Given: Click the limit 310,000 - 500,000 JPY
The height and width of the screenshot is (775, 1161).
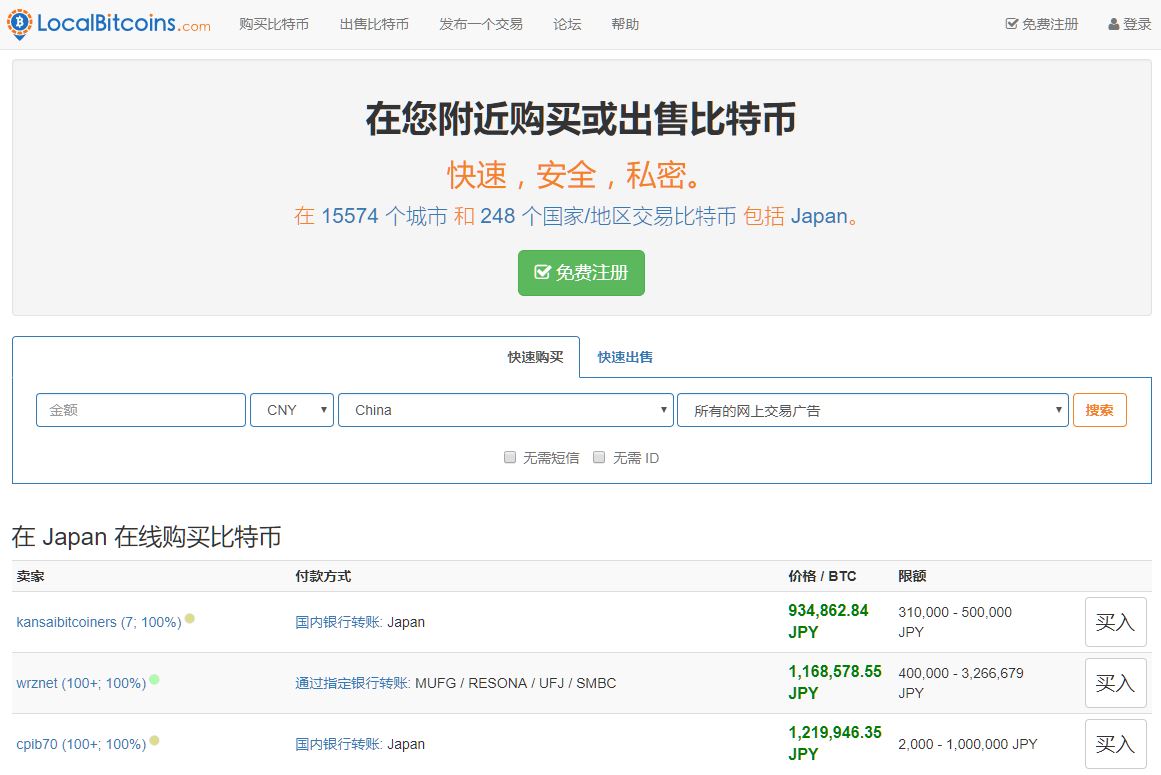Looking at the screenshot, I should point(954,622).
